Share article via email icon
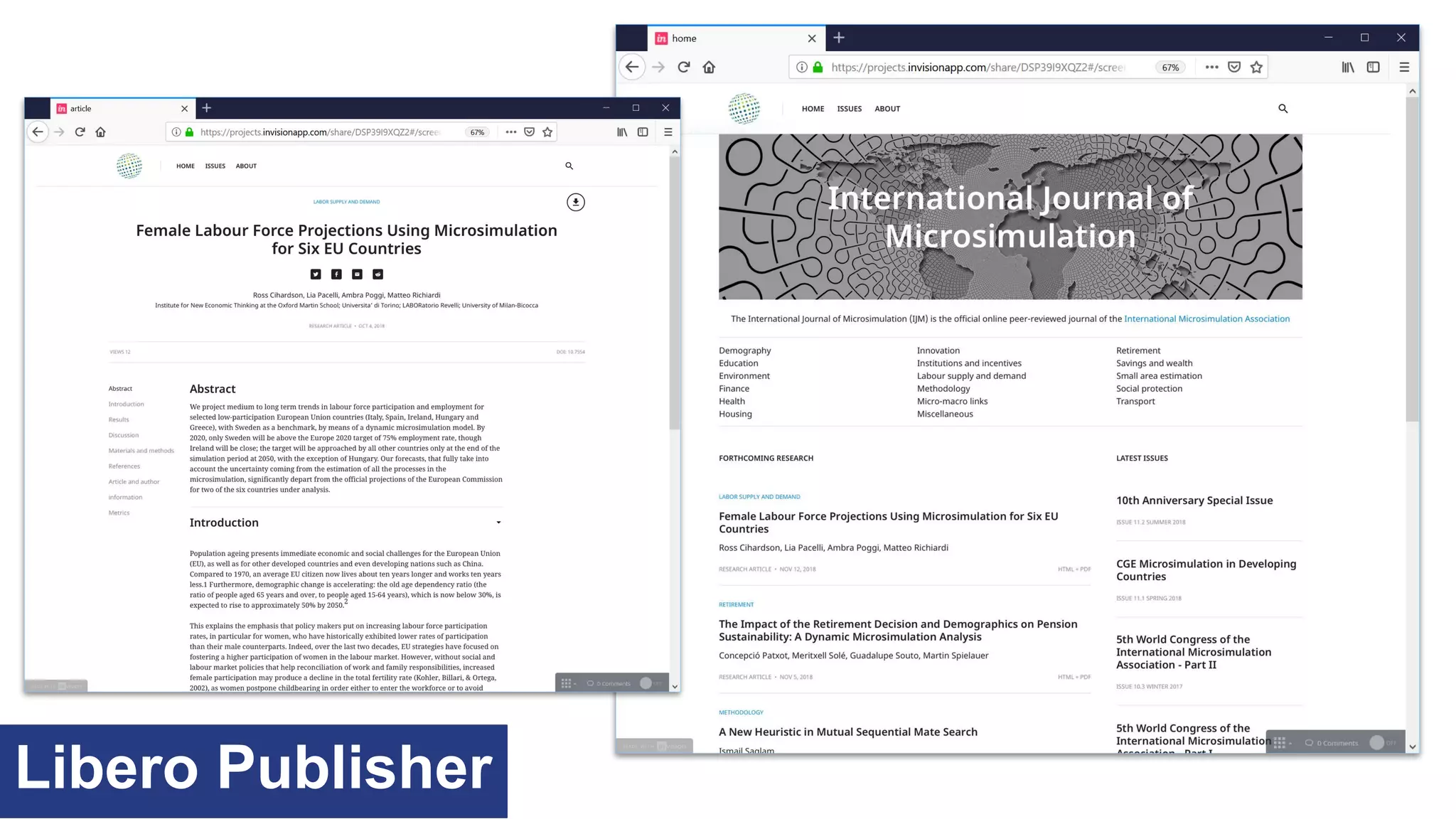Image resolution: width=1456 pixels, height=819 pixels. pyautogui.click(x=357, y=274)
